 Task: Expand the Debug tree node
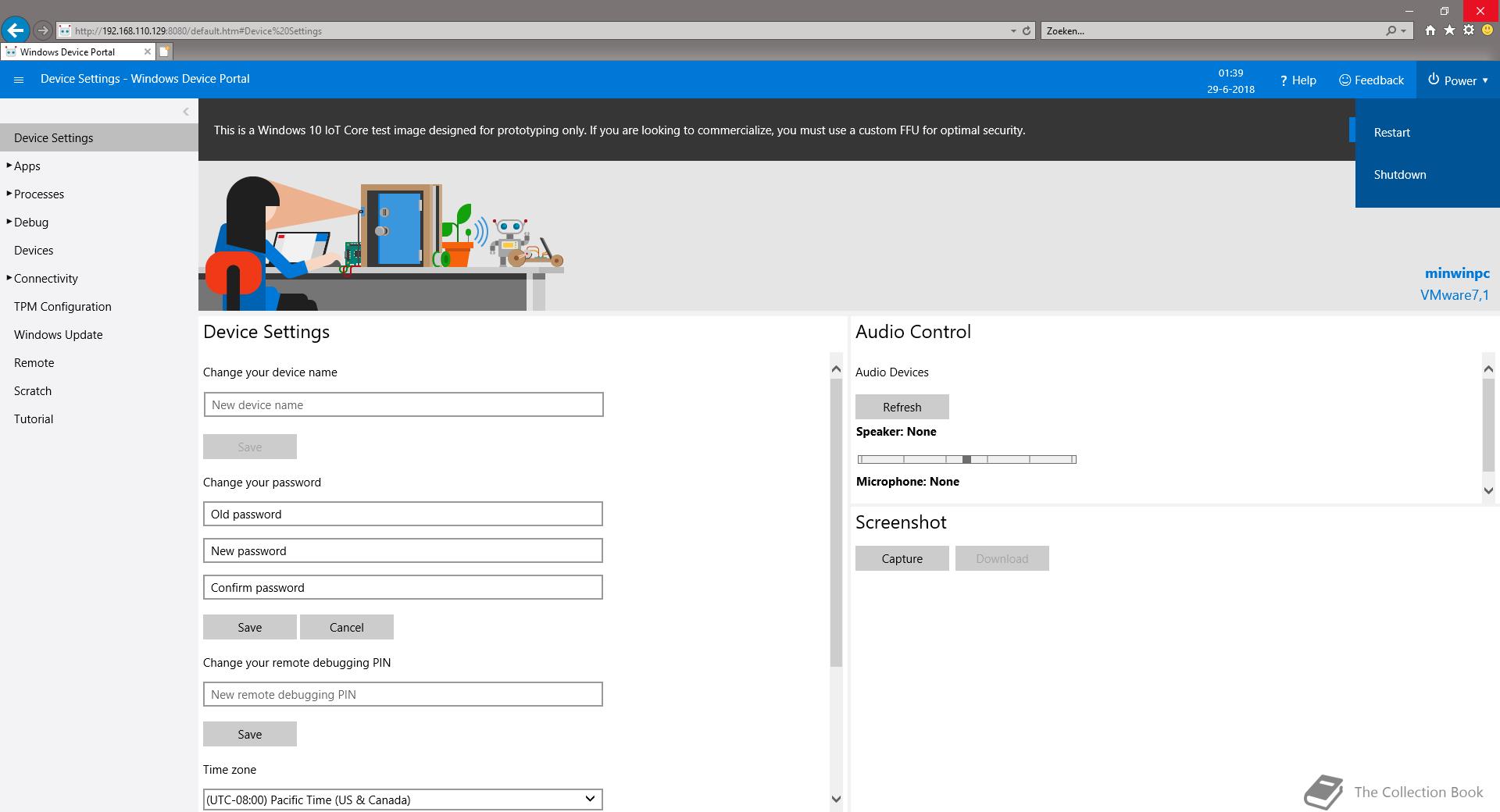pyautogui.click(x=9, y=222)
